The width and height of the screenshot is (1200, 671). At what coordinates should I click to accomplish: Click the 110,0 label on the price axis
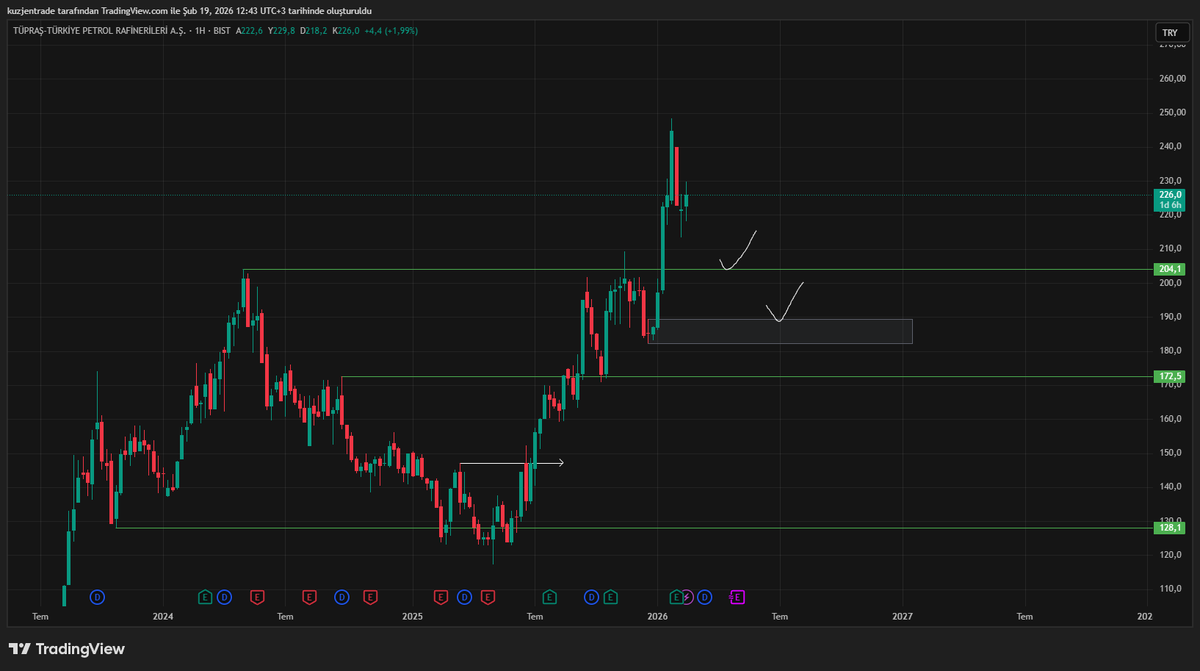[x=1171, y=589]
